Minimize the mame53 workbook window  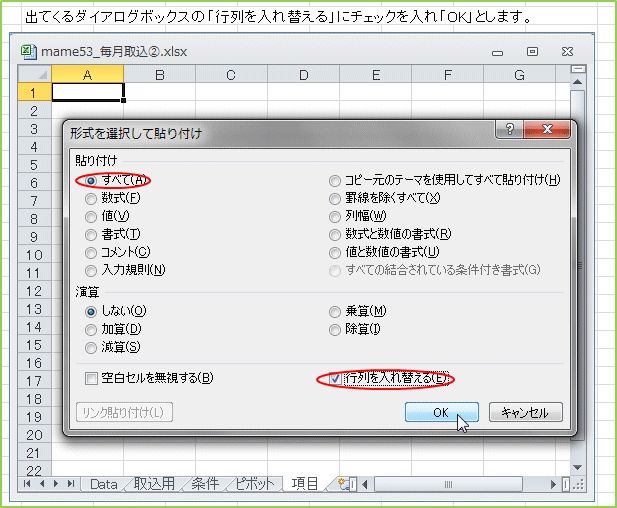(497, 52)
